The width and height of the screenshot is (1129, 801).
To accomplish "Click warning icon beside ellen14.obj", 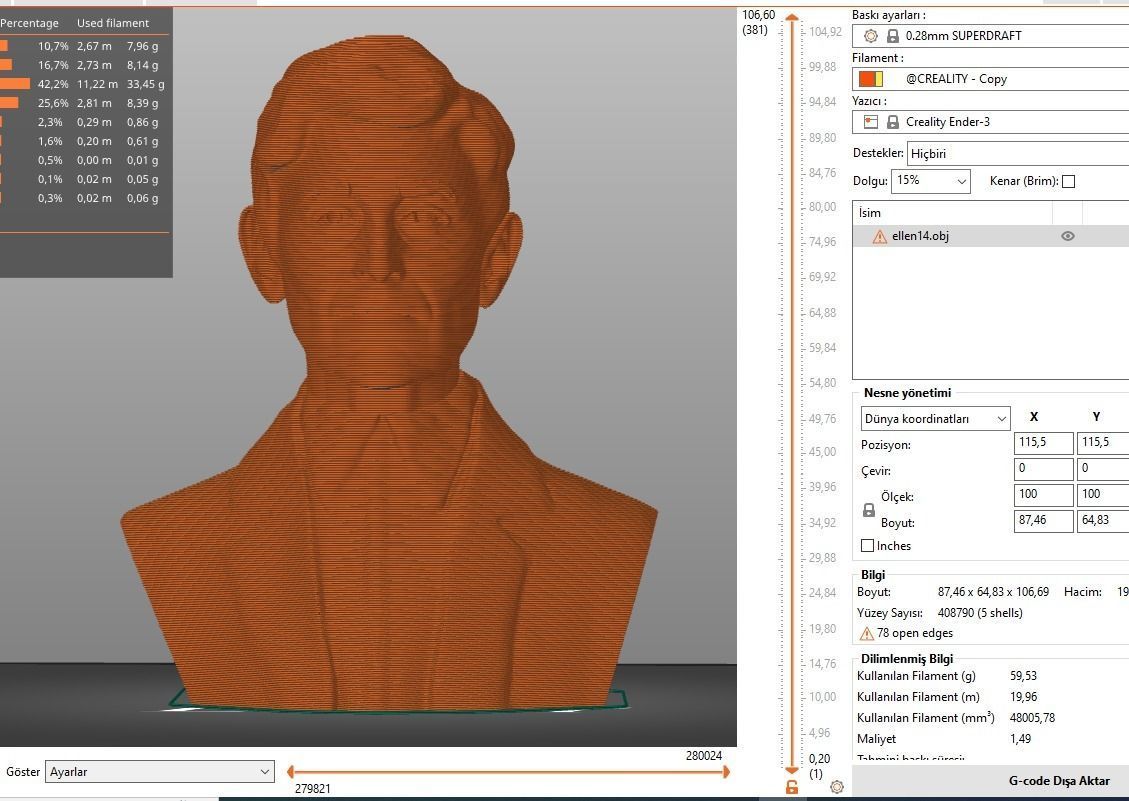I will 879,236.
